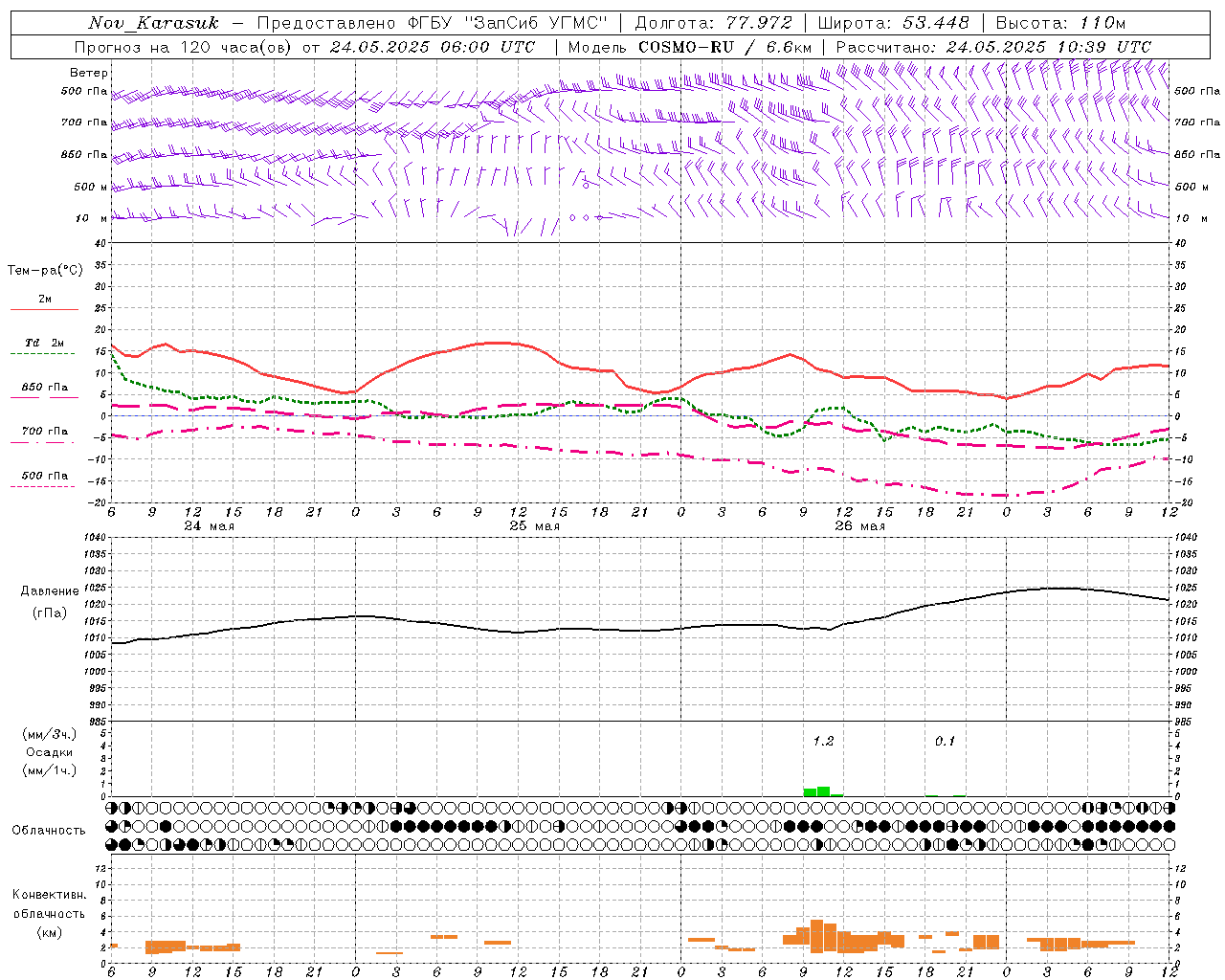
Task: Click the 700 гПа temperature legend entry
Action: tap(44, 431)
